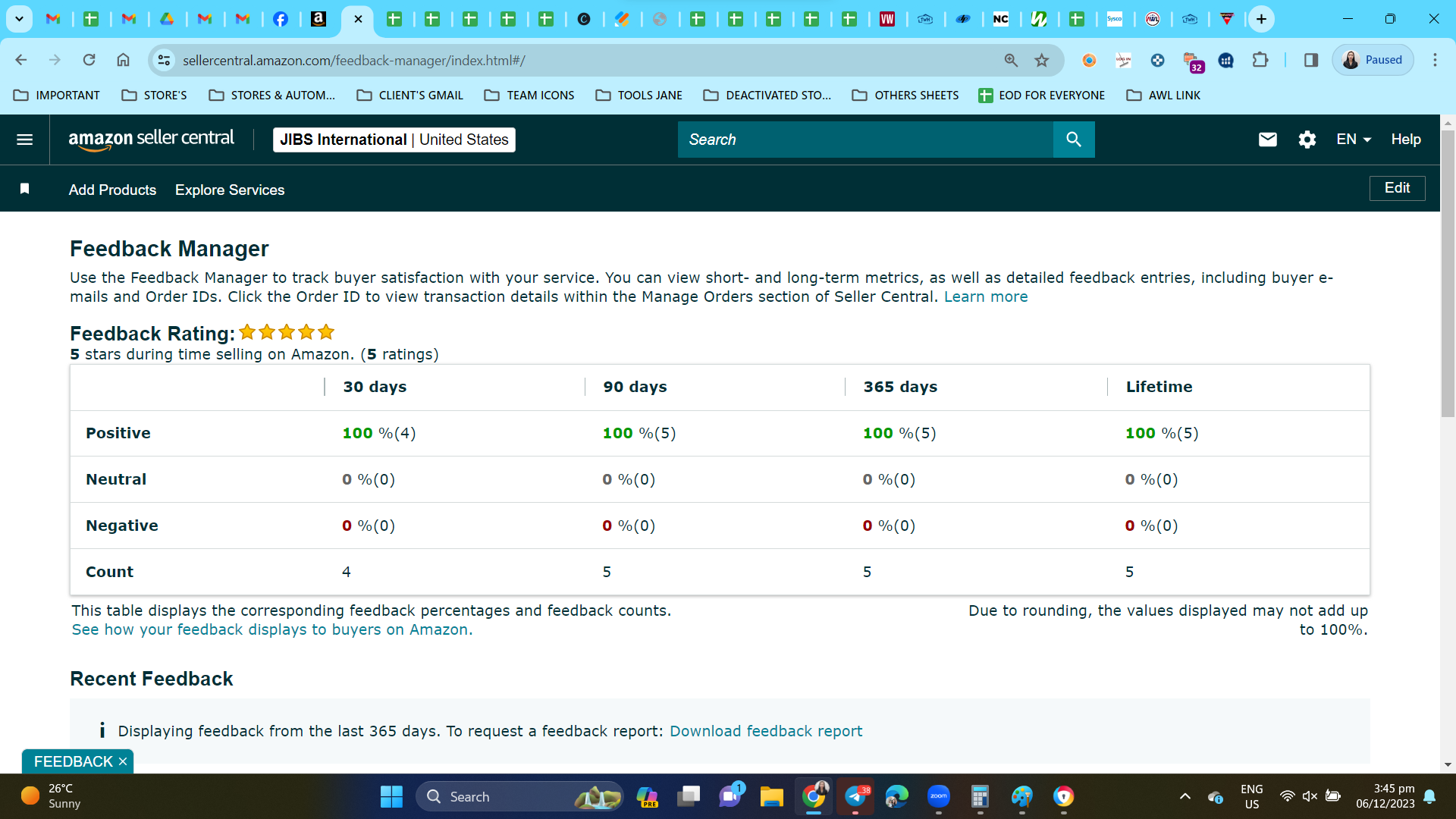Switch to the Amazon tab
The height and width of the screenshot is (819, 1456).
click(318, 19)
